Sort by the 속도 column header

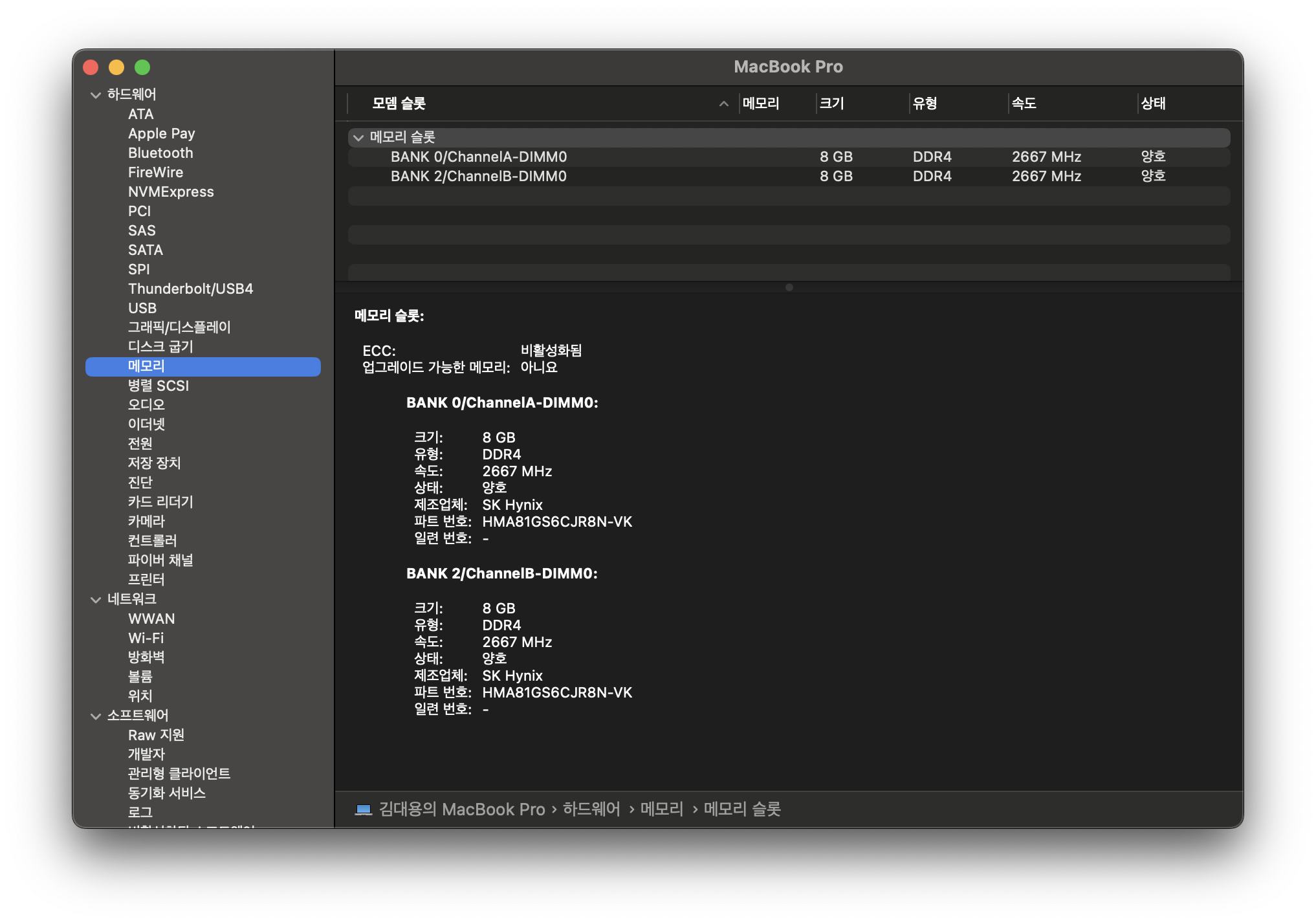click(x=1024, y=104)
